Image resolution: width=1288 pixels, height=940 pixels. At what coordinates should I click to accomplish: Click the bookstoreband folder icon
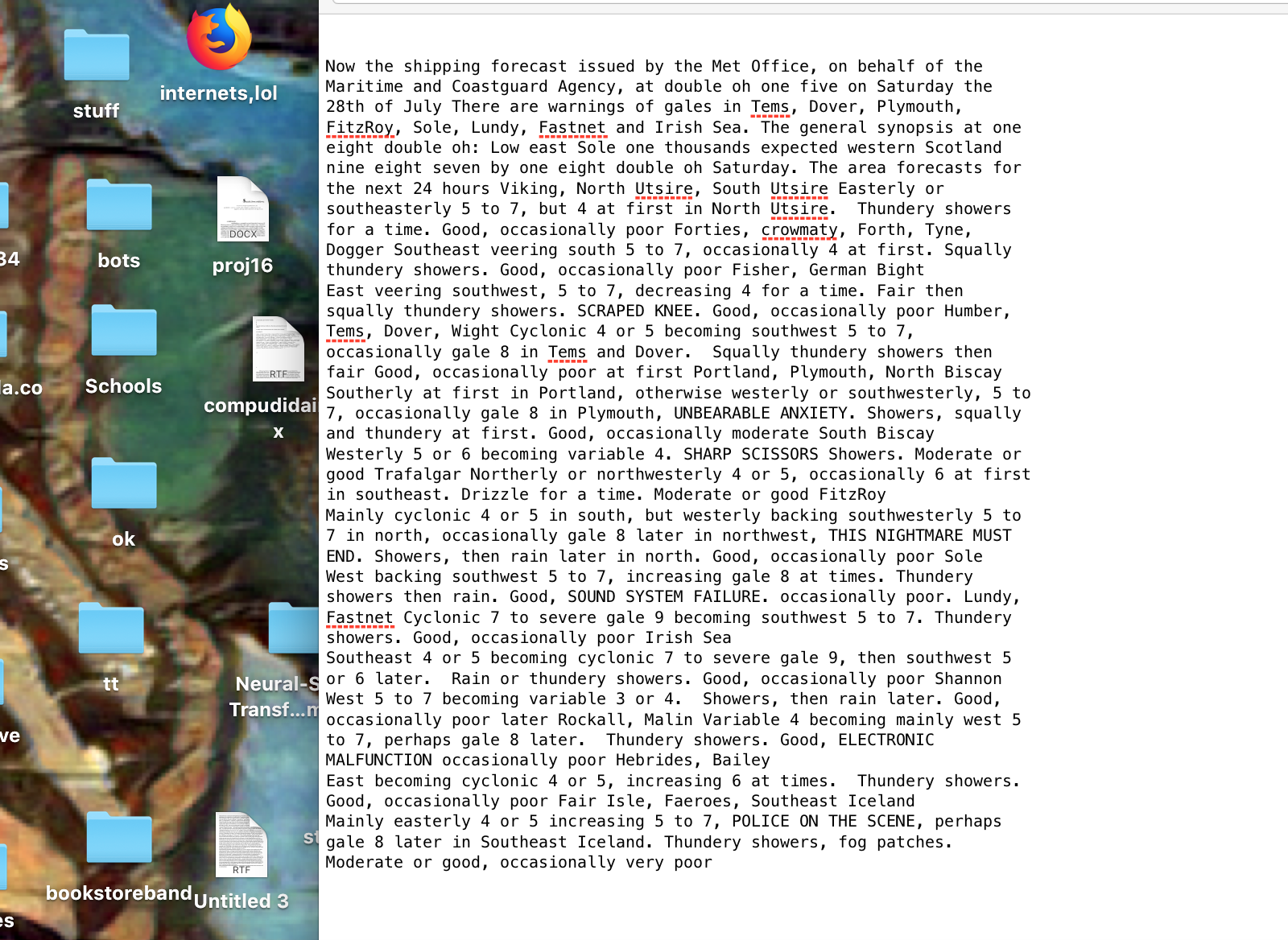(118, 838)
